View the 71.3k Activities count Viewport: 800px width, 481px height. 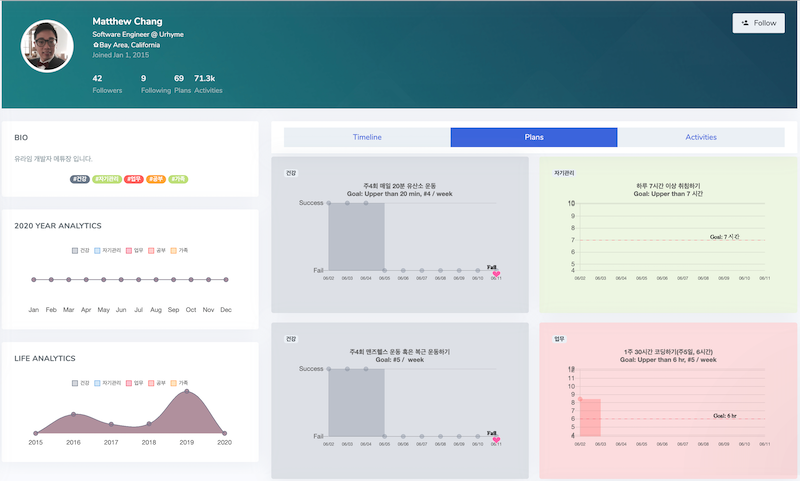208,84
